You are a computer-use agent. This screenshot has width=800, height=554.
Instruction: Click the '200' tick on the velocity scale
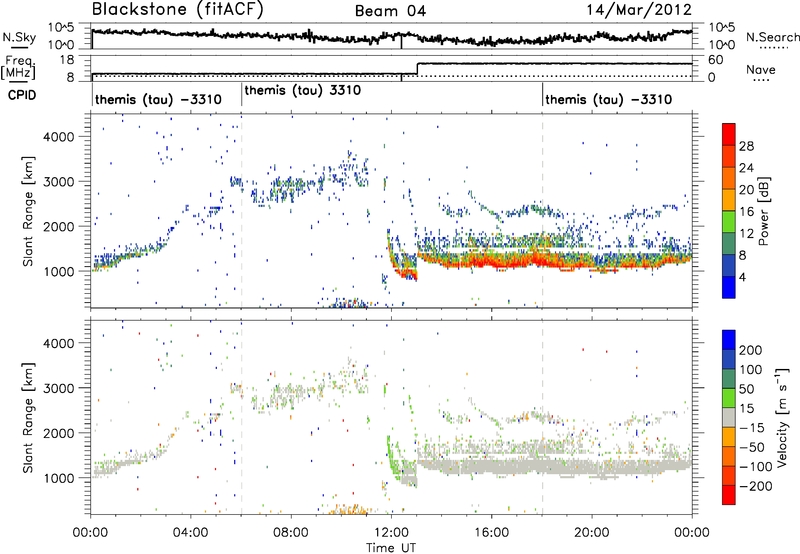click(x=751, y=350)
